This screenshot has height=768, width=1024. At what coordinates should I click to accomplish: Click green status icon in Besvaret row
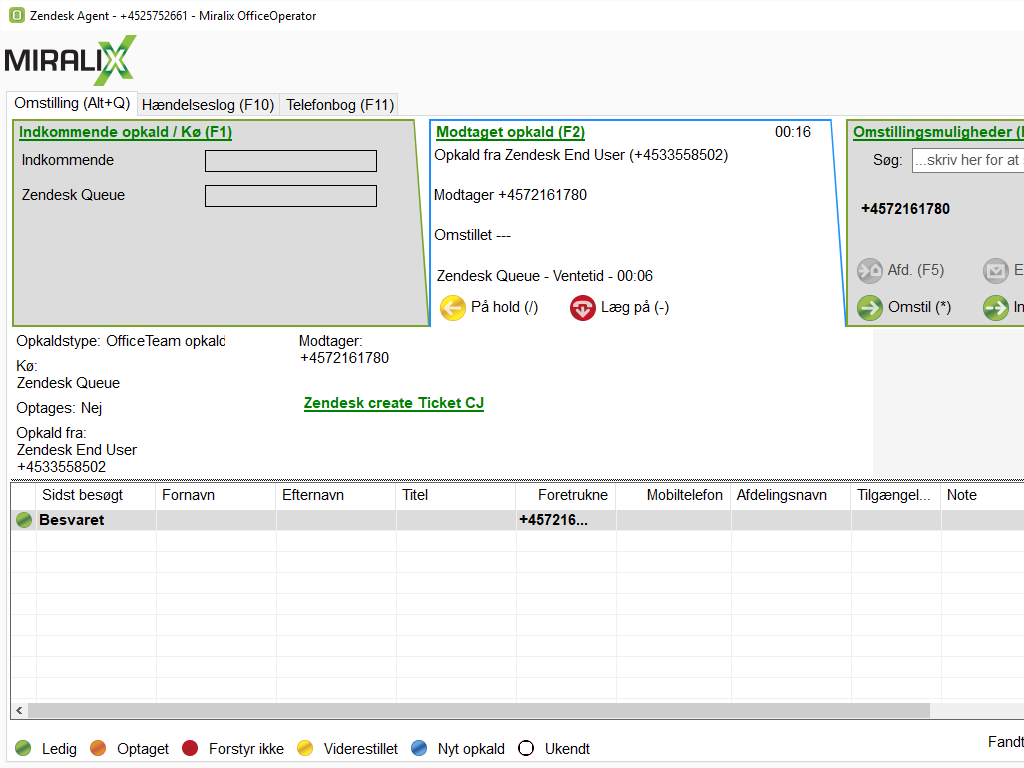pyautogui.click(x=24, y=520)
